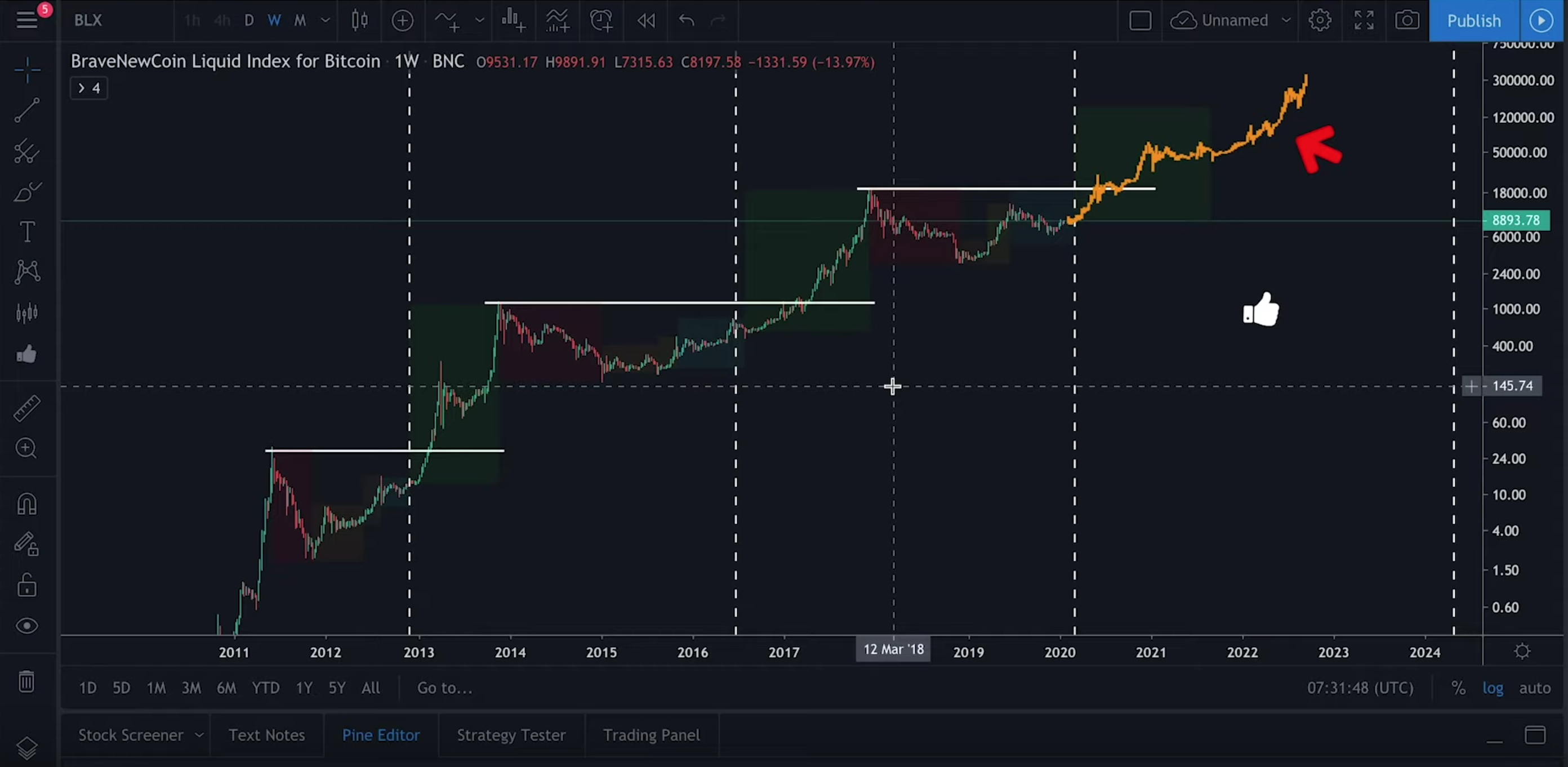
Task: Set the date range to 6M
Action: coord(226,688)
